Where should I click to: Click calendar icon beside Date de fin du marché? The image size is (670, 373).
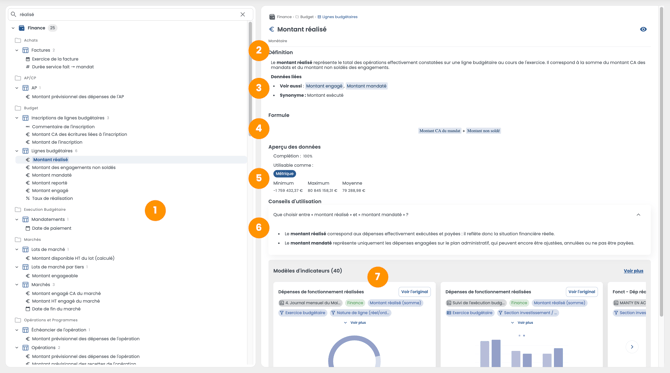(x=28, y=308)
